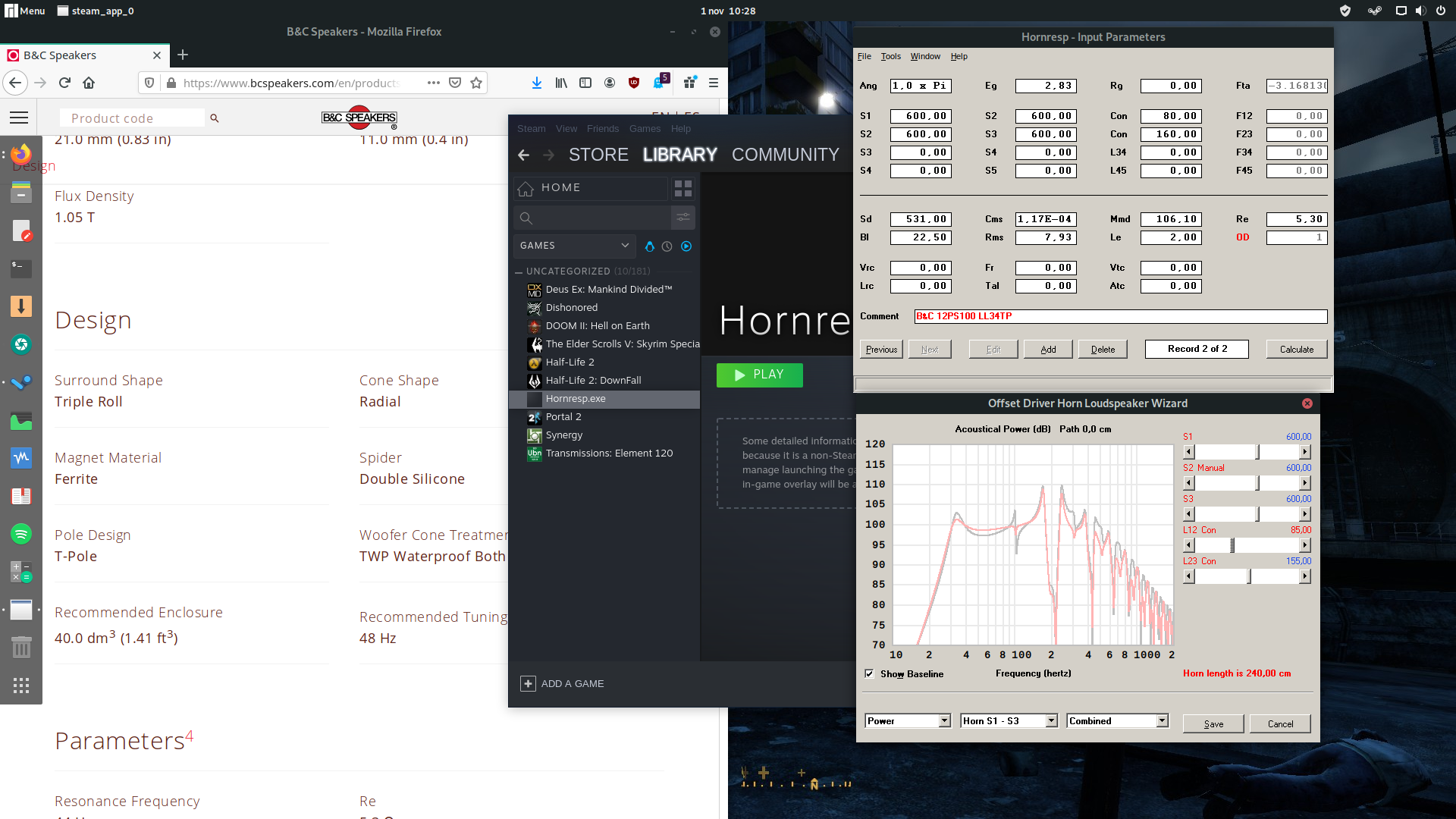Click Steam library filter settings icon

click(x=683, y=218)
